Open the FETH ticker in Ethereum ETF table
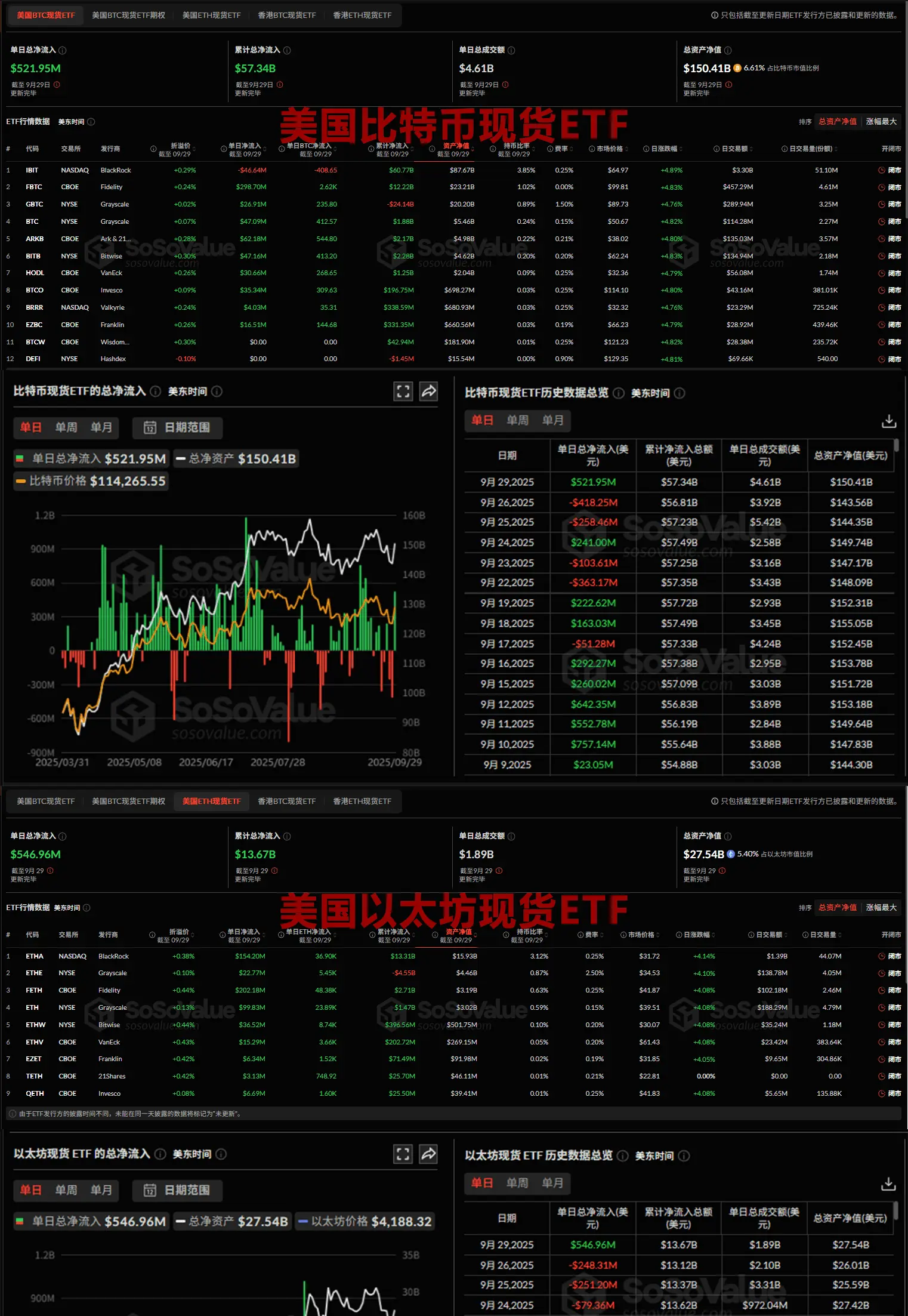Image resolution: width=908 pixels, height=1316 pixels. click(x=34, y=990)
